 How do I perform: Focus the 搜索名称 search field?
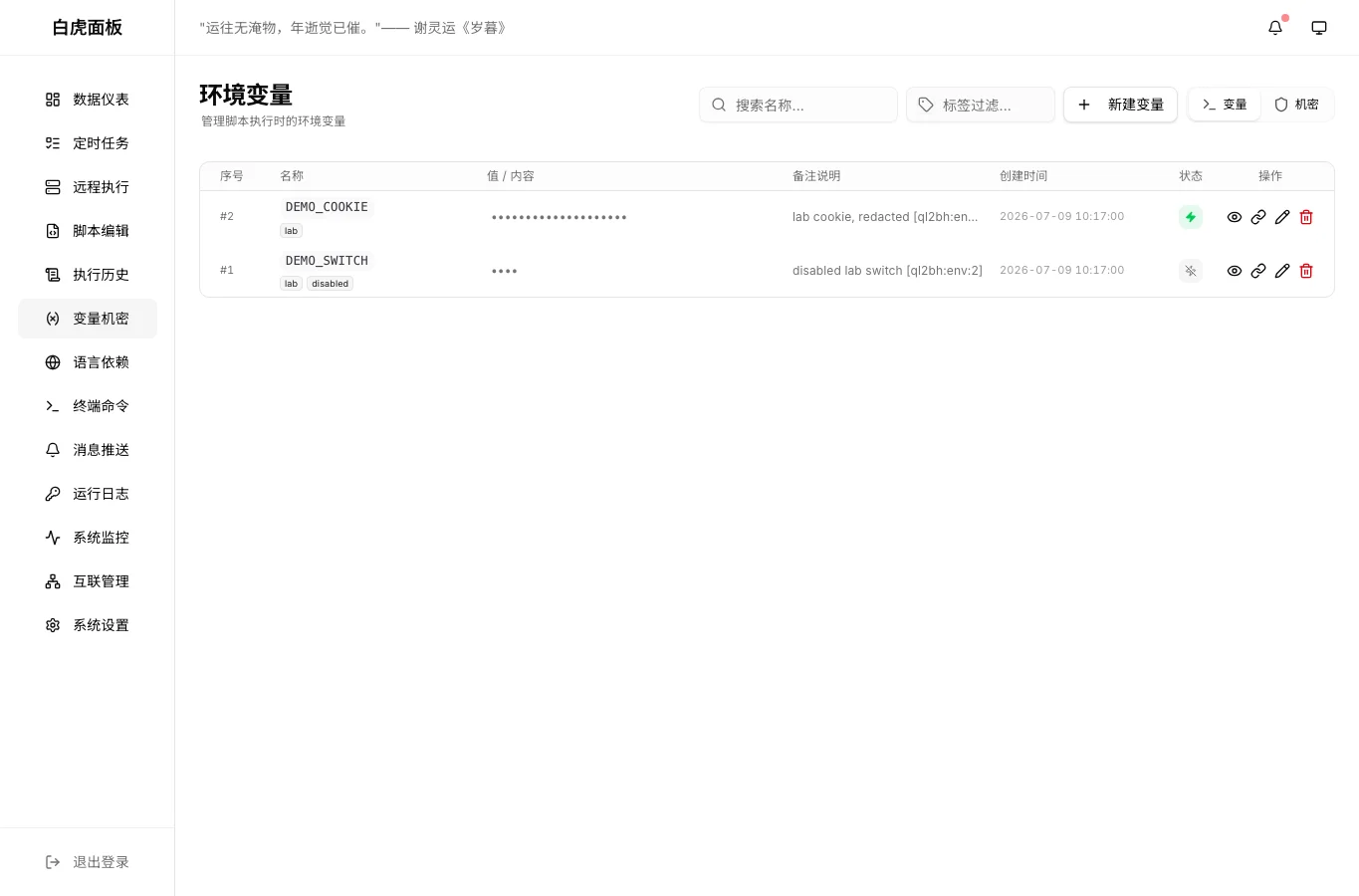798,105
